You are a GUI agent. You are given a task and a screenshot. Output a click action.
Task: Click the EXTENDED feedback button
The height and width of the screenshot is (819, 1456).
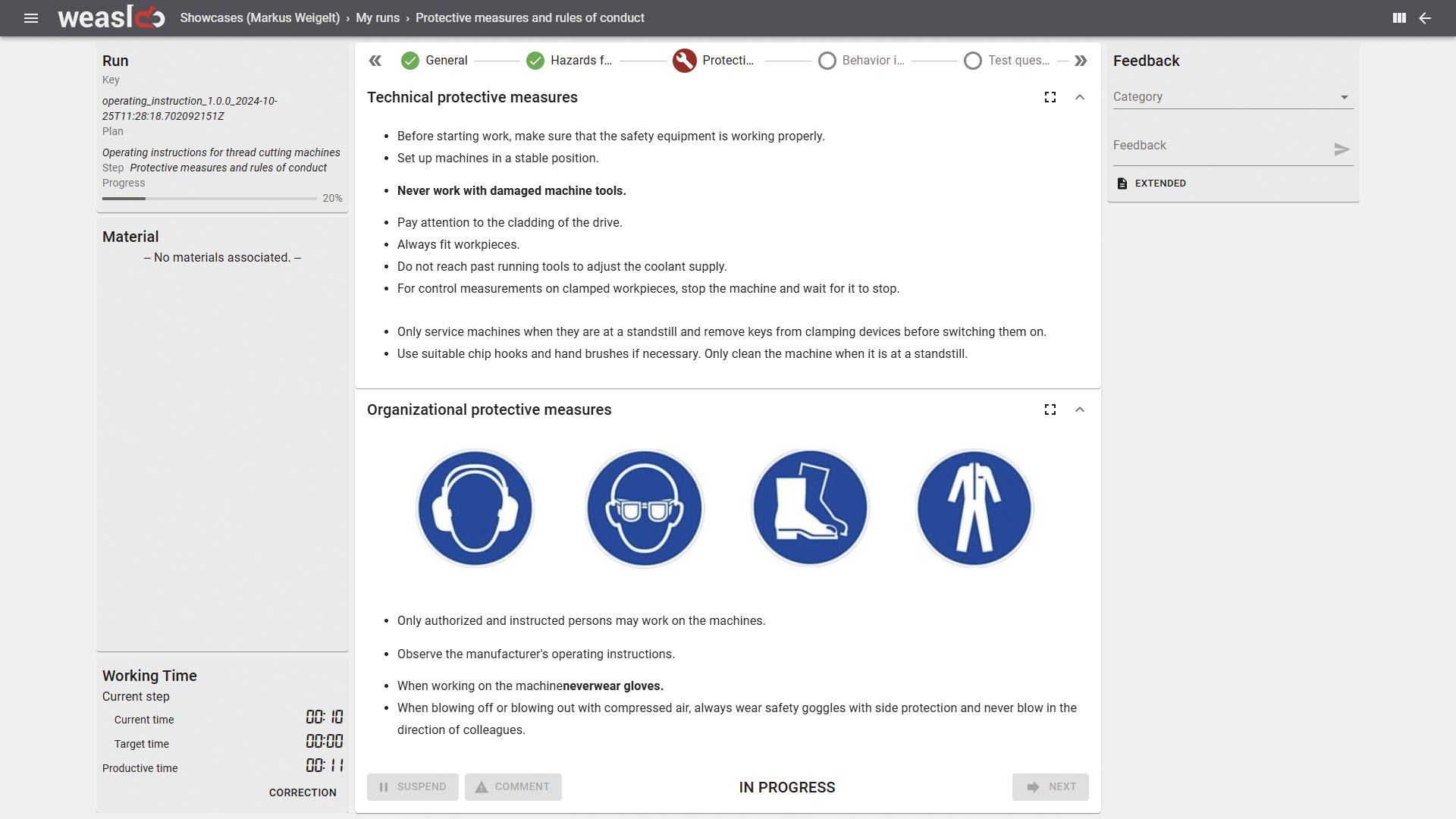coord(1151,183)
